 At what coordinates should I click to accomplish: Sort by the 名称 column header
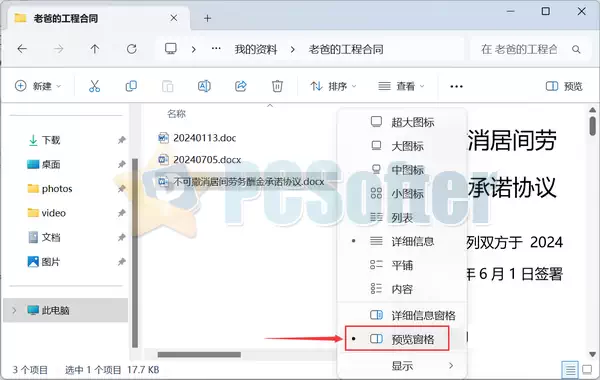click(176, 114)
